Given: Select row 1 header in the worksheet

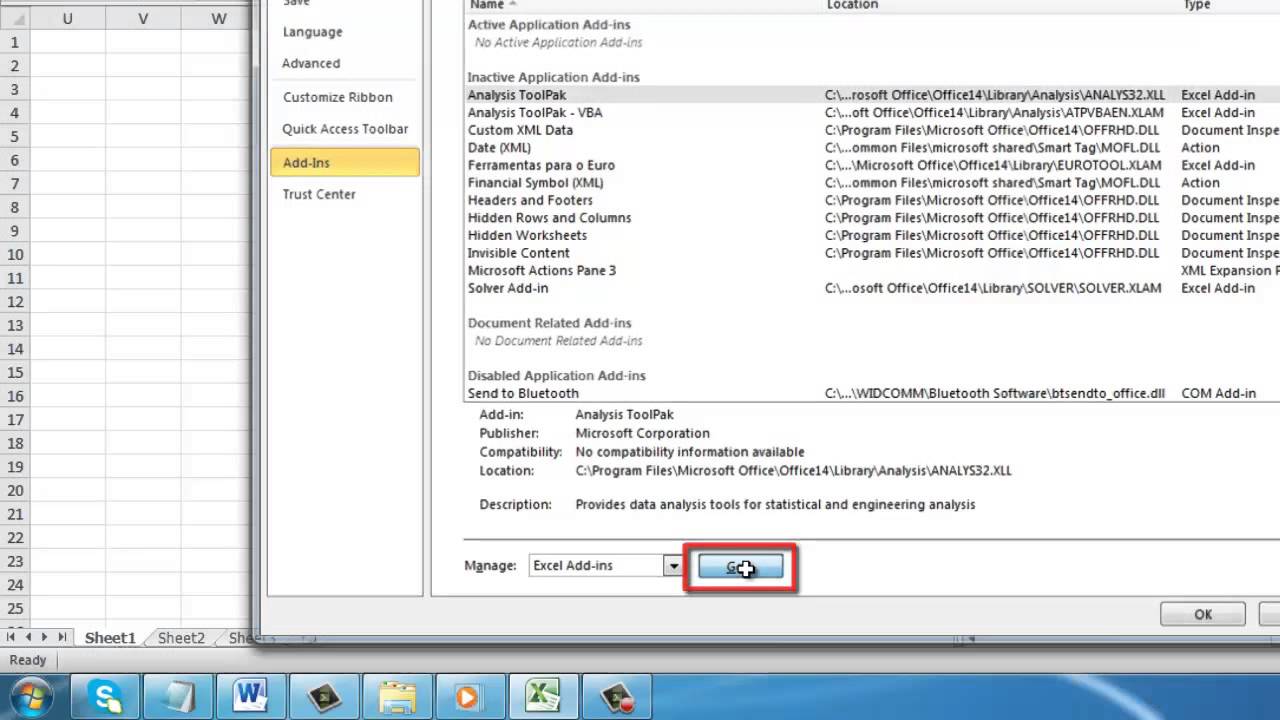Looking at the screenshot, I should (x=15, y=42).
